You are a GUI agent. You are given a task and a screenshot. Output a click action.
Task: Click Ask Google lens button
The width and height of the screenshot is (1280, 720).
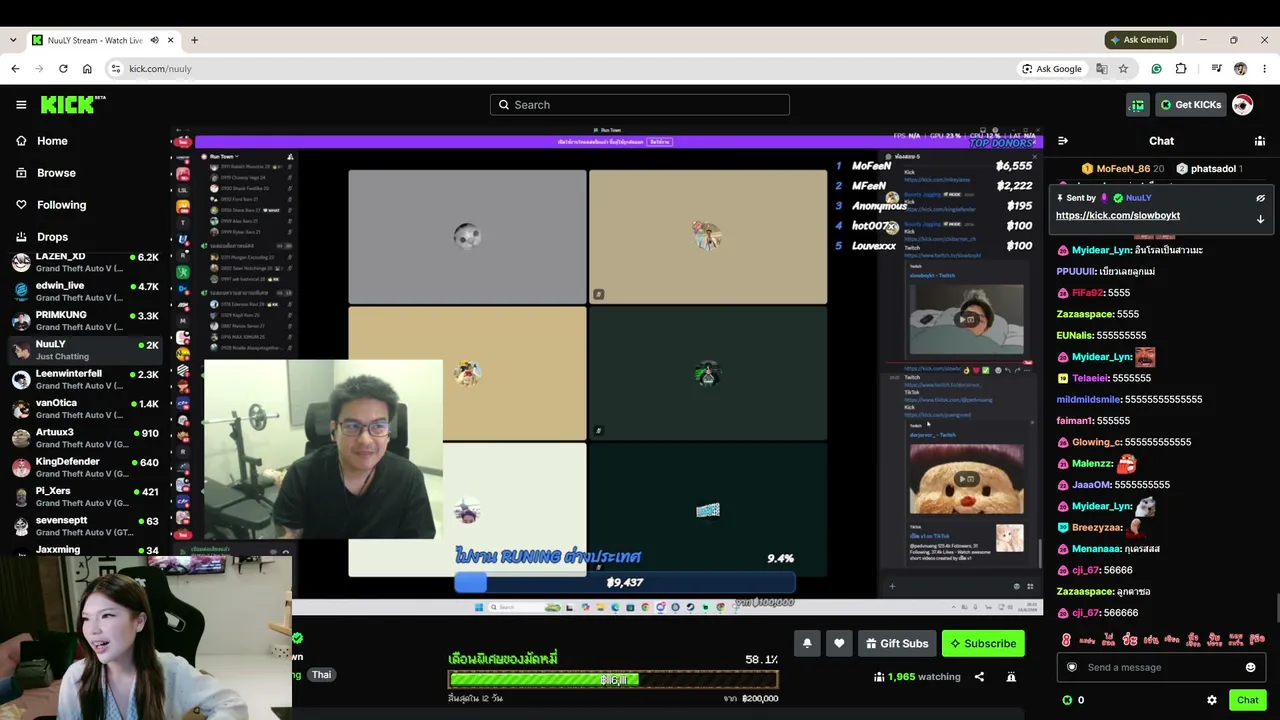click(x=1052, y=69)
